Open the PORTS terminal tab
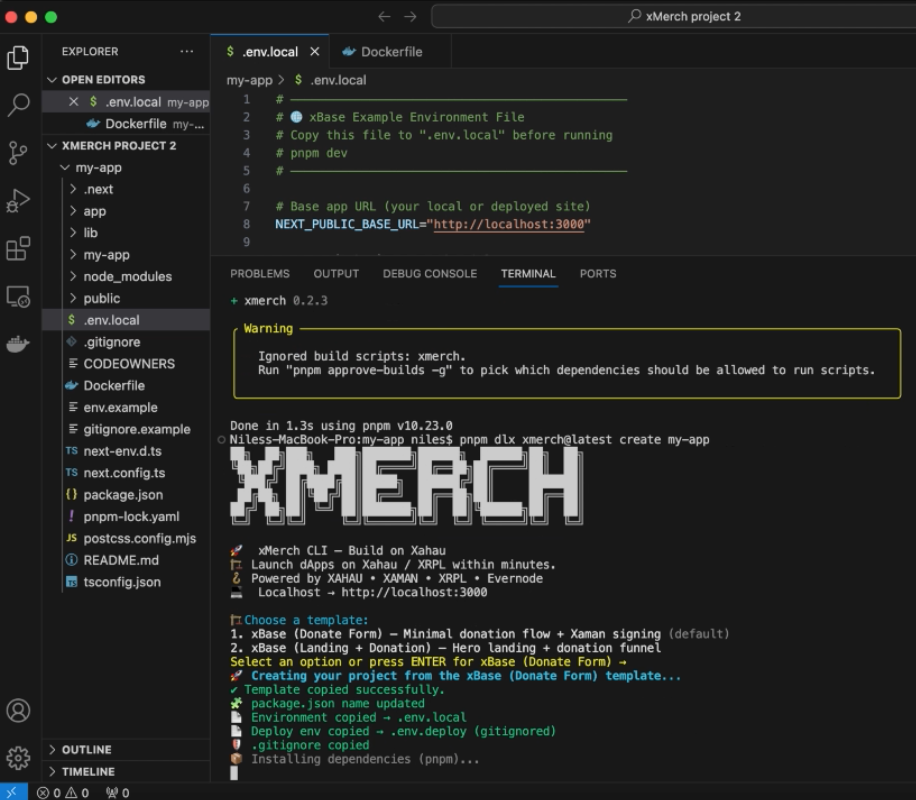This screenshot has height=800, width=916. coord(597,273)
